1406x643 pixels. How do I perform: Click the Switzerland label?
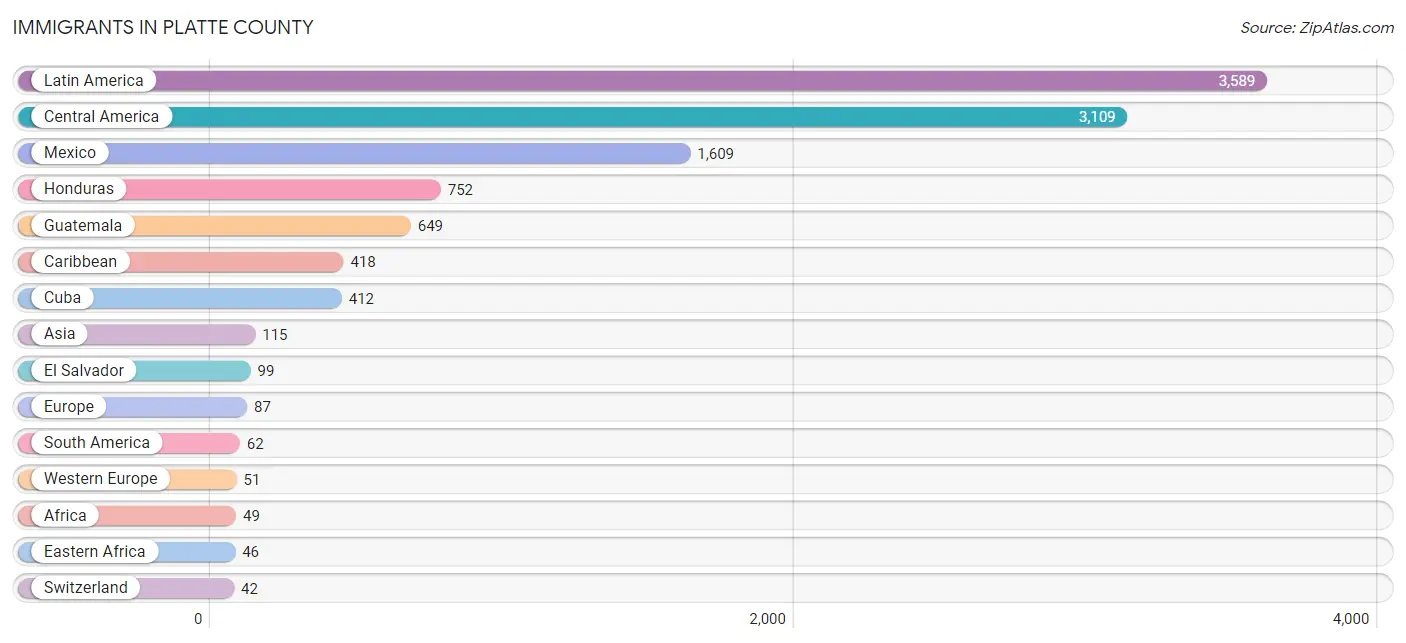[x=85, y=588]
